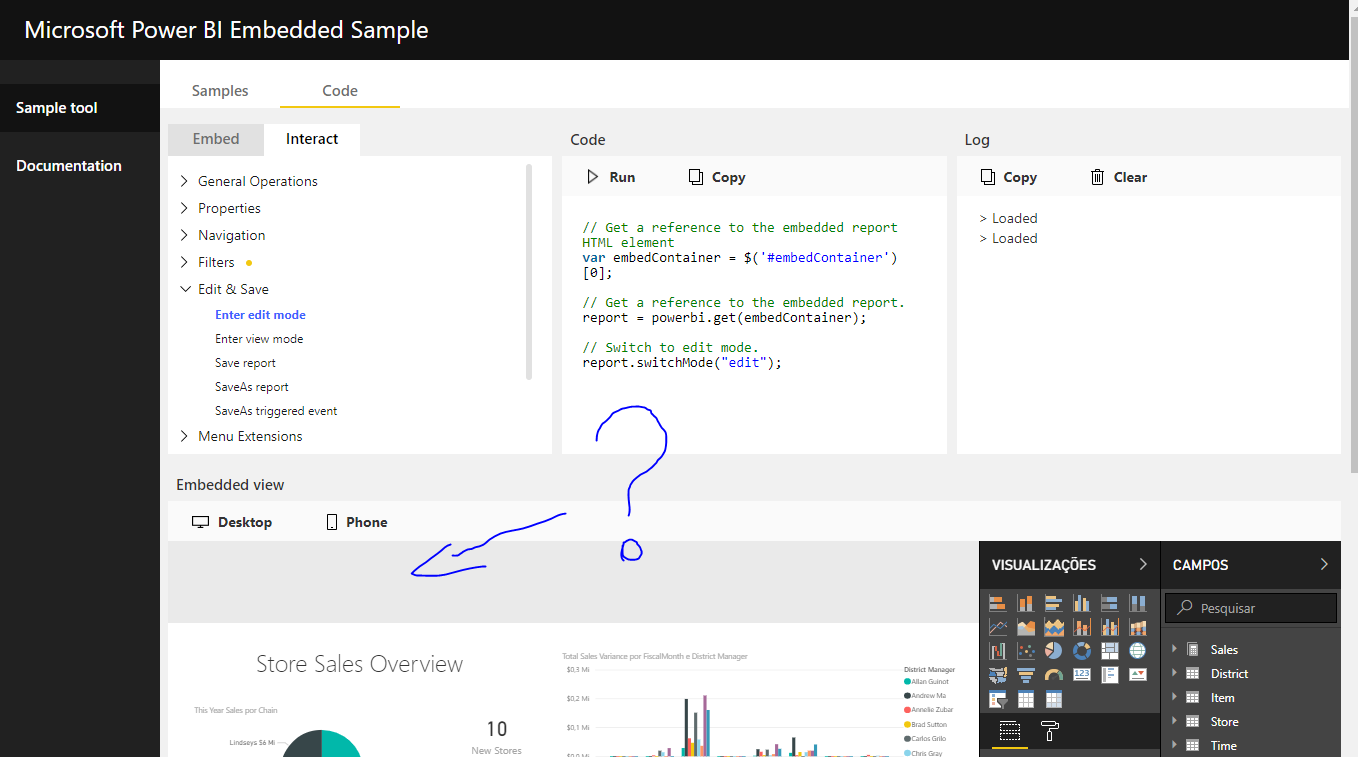Screen dimensions: 1358x757
Task: Select the card (123) visualization
Action: pos(1082,675)
